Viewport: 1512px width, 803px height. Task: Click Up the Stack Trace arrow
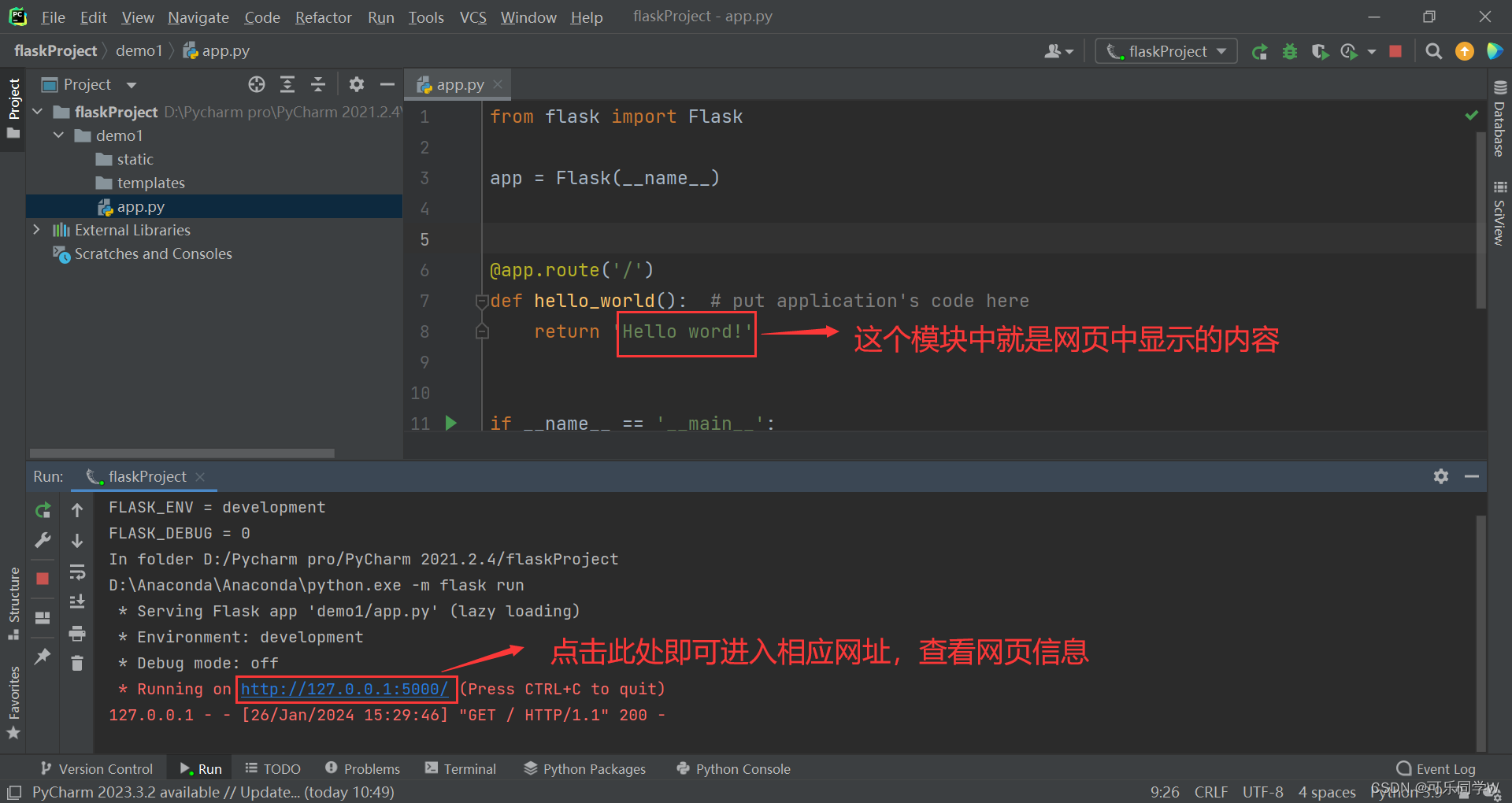coord(77,510)
